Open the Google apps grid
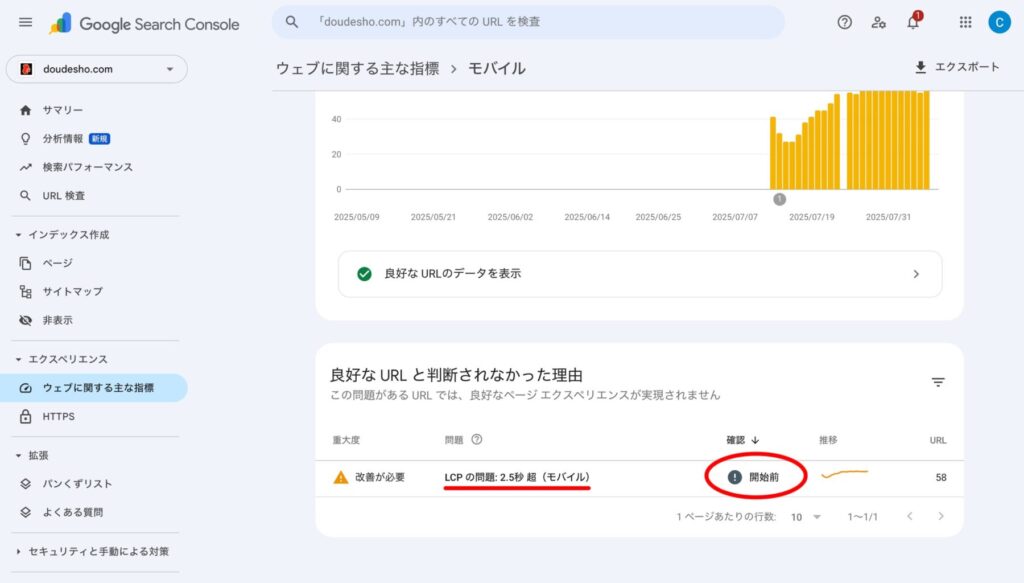 pyautogui.click(x=965, y=22)
